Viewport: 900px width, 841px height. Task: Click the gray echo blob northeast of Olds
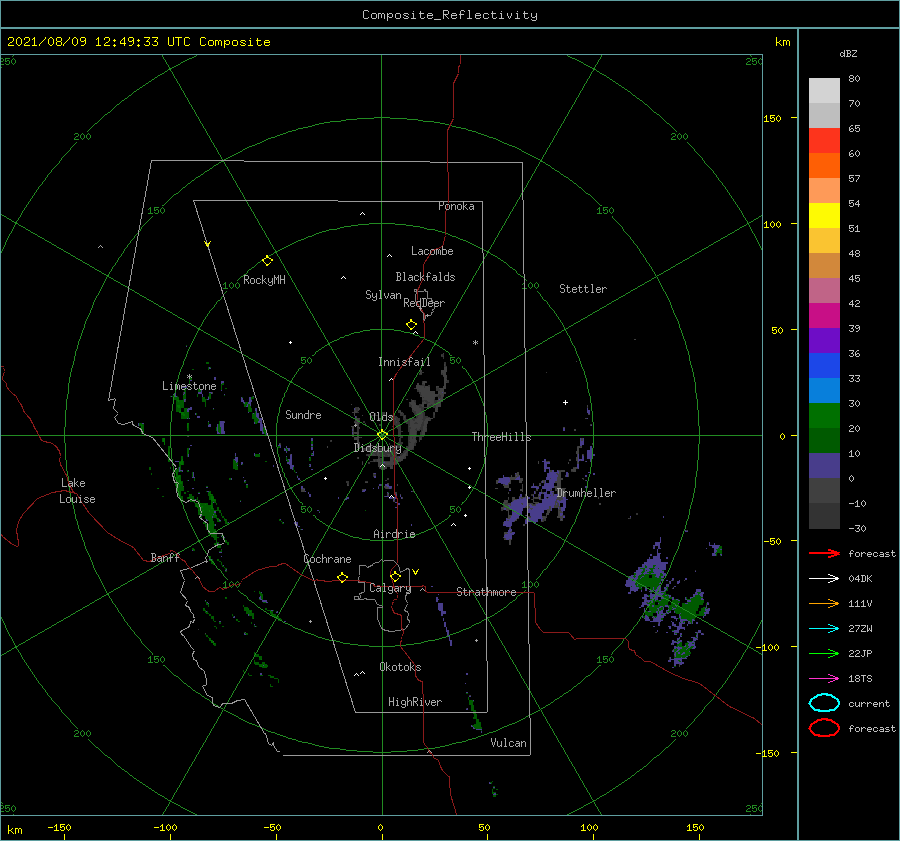tap(425, 405)
